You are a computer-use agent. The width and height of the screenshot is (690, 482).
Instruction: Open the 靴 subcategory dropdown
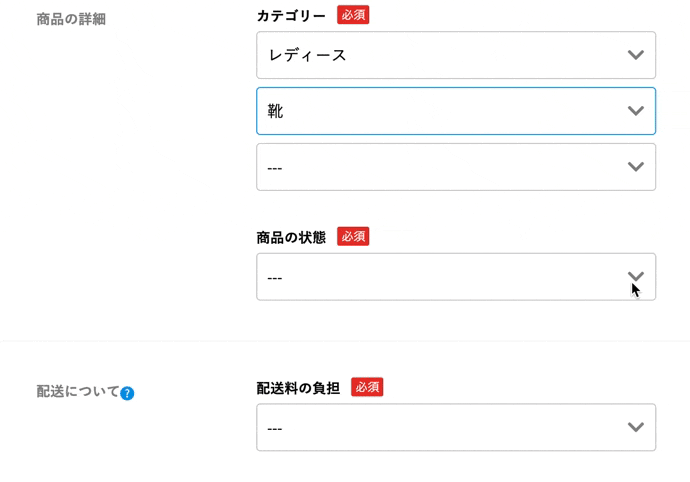(x=456, y=111)
